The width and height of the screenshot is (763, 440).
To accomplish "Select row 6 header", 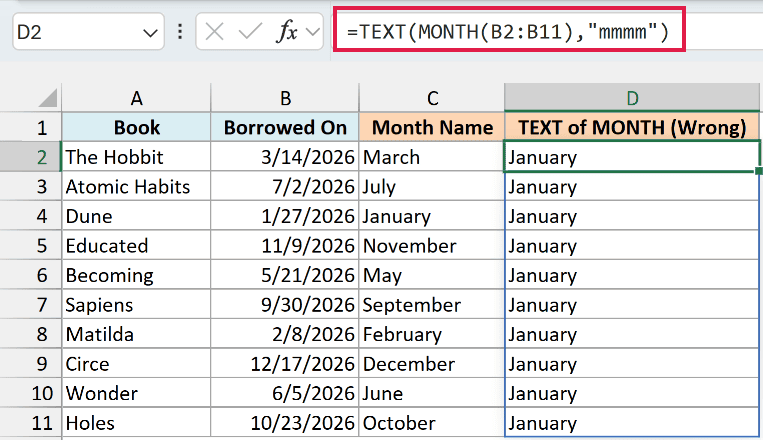I will pos(31,275).
